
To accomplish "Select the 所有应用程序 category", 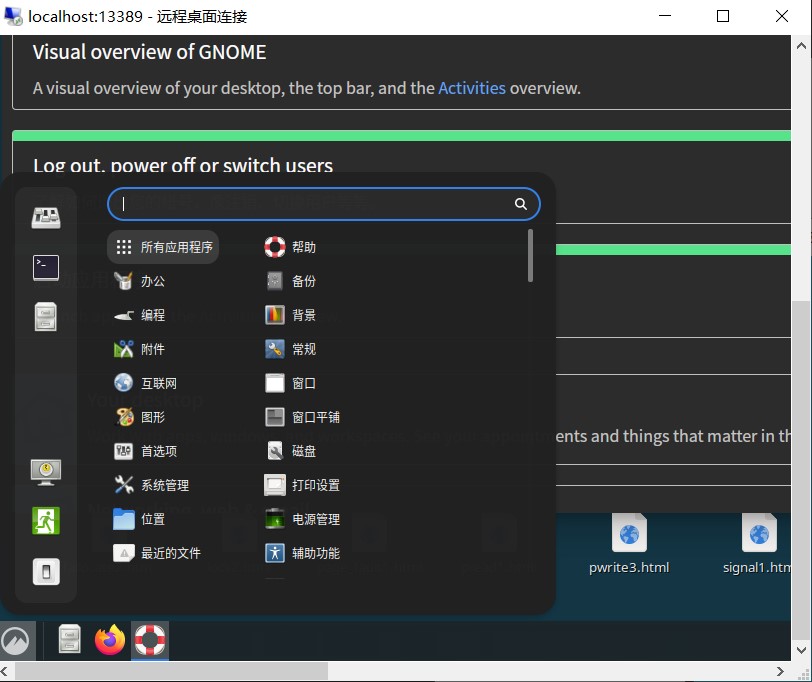I will [x=163, y=247].
